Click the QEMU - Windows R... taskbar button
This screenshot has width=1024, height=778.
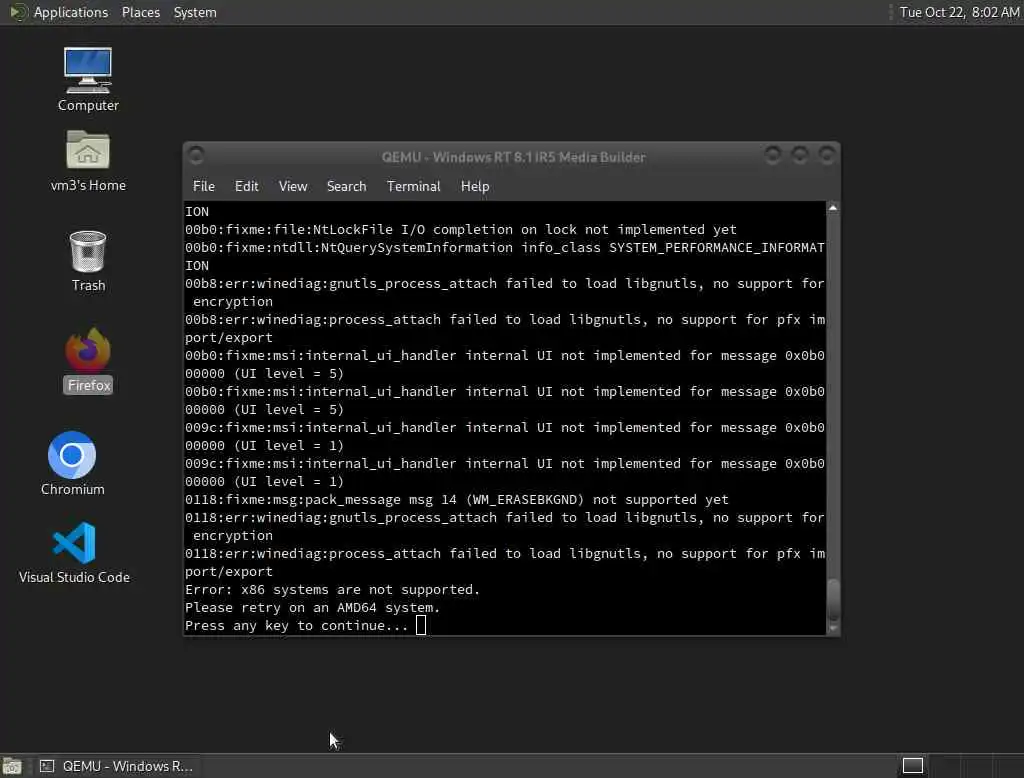116,766
